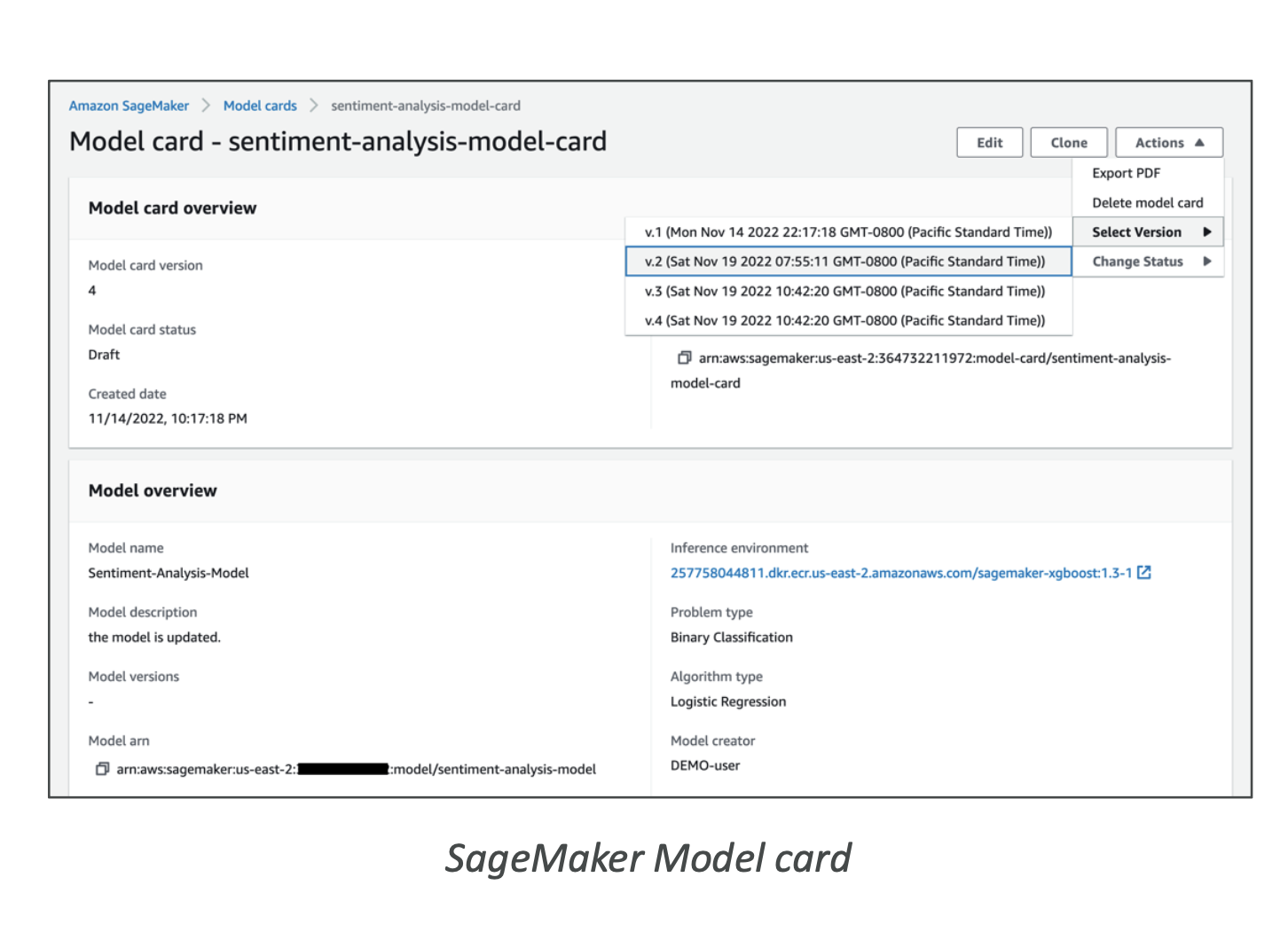
Task: Choose Export PDF from Actions menu
Action: 1126,173
